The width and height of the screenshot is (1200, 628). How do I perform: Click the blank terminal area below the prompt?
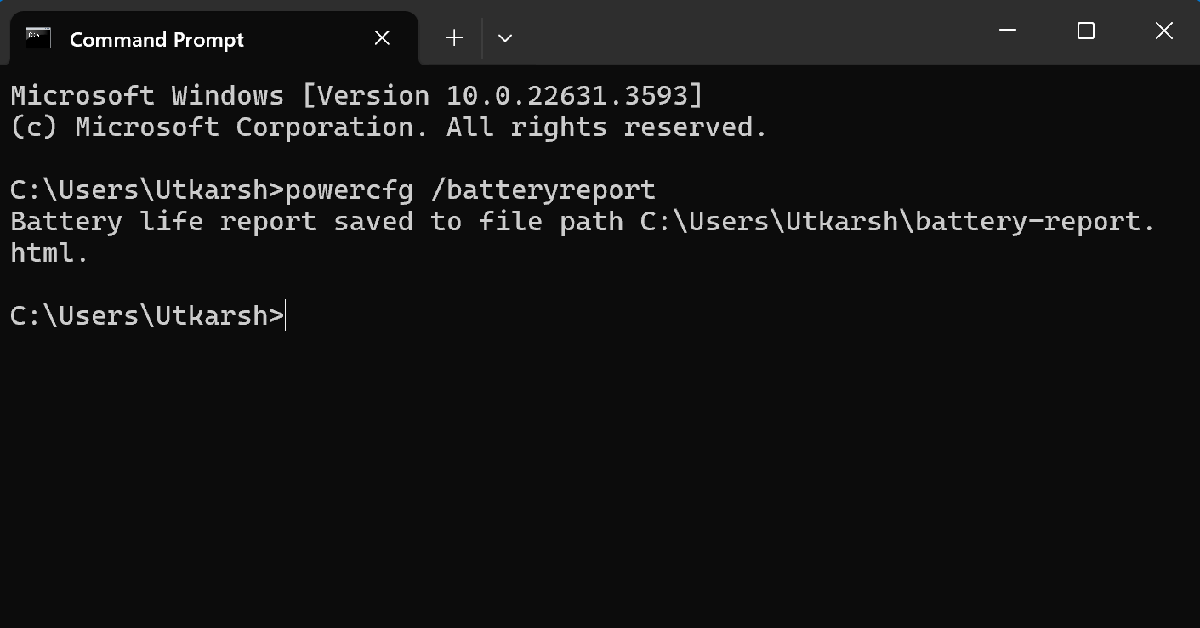click(600, 470)
